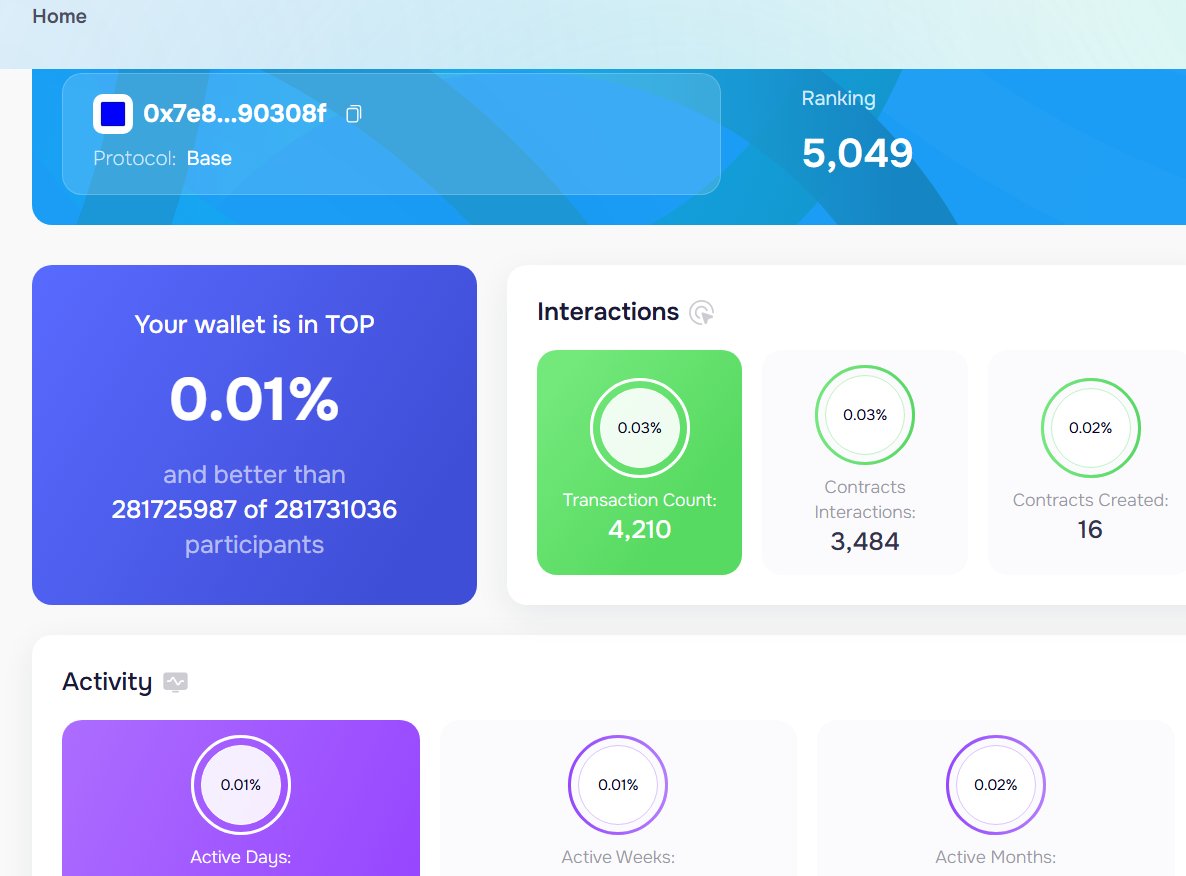Viewport: 1186px width, 876px height.
Task: Click the large 0.01% top percentage
Action: coord(254,399)
